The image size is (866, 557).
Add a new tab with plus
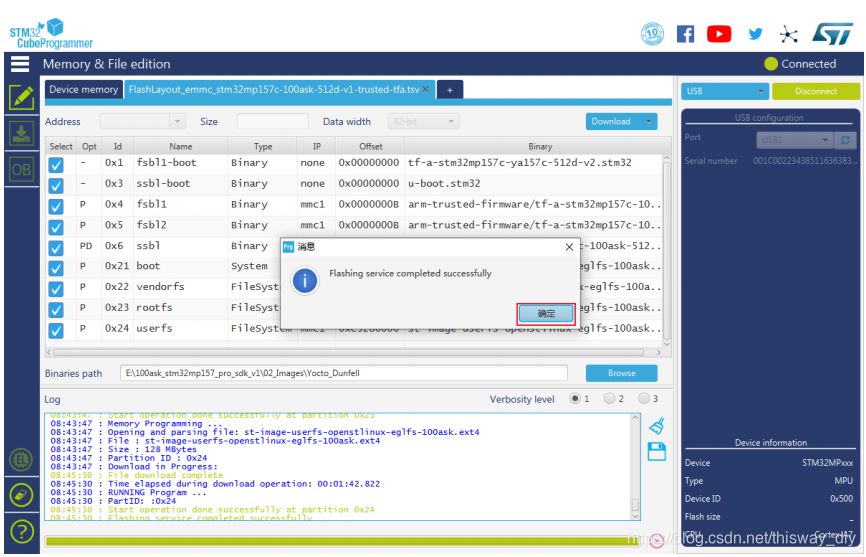(x=450, y=90)
